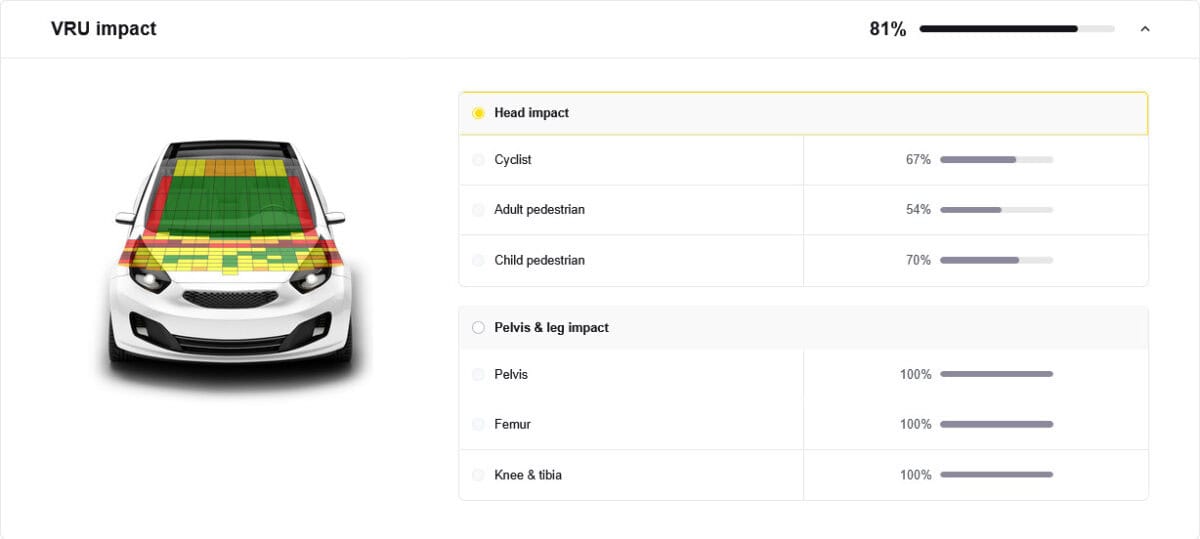Select the Pelvis & leg impact radio button
Viewport: 1200px width, 539px height.
click(x=478, y=327)
